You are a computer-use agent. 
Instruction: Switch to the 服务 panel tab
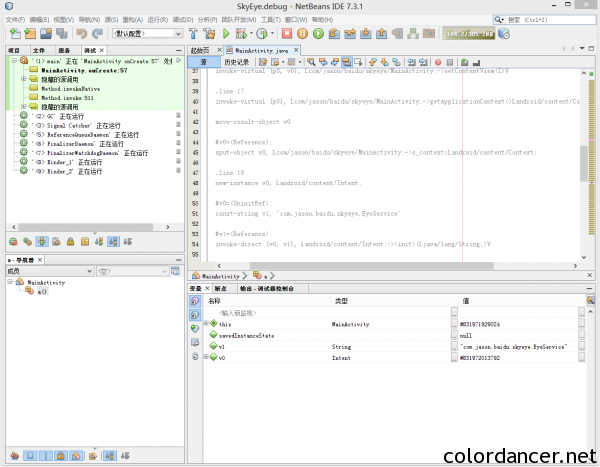pyautogui.click(x=64, y=51)
